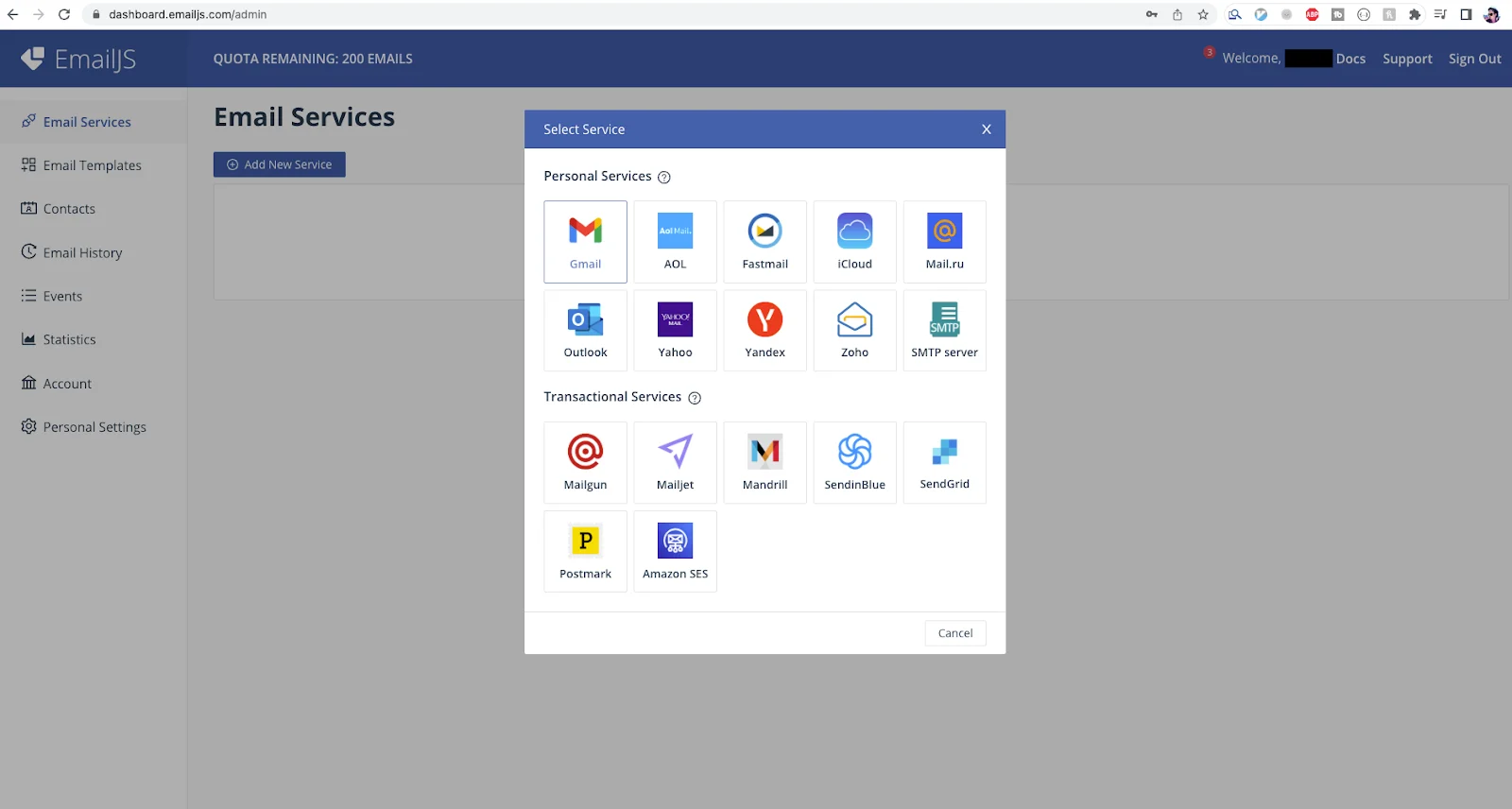Click Add New Service button
The width and height of the screenshot is (1512, 809).
coord(280,164)
